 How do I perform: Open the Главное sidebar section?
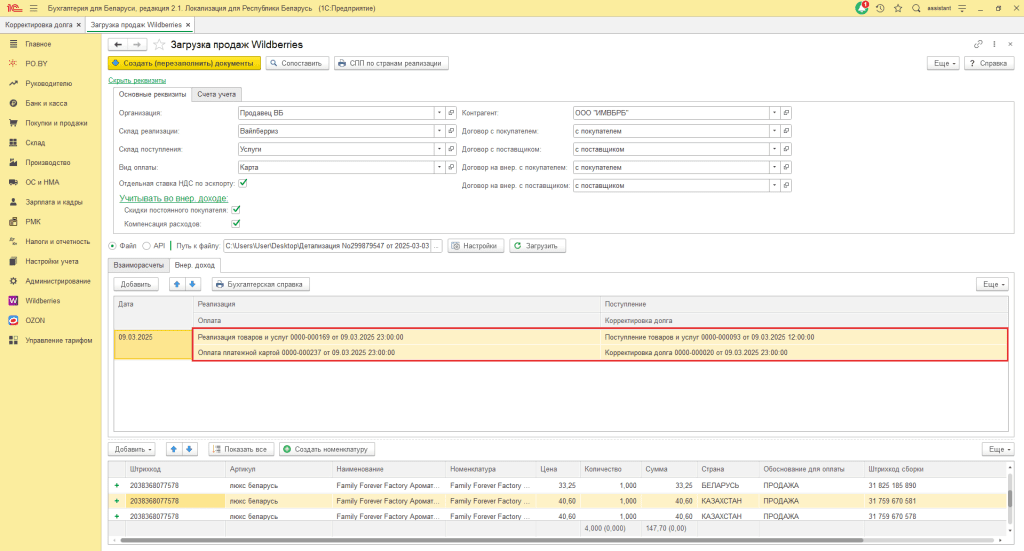38,44
